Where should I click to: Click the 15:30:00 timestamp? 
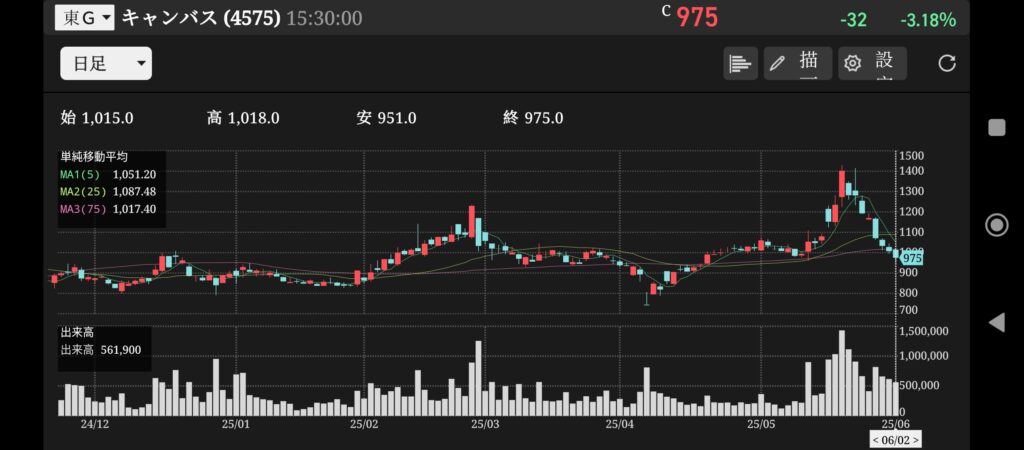click(x=325, y=18)
